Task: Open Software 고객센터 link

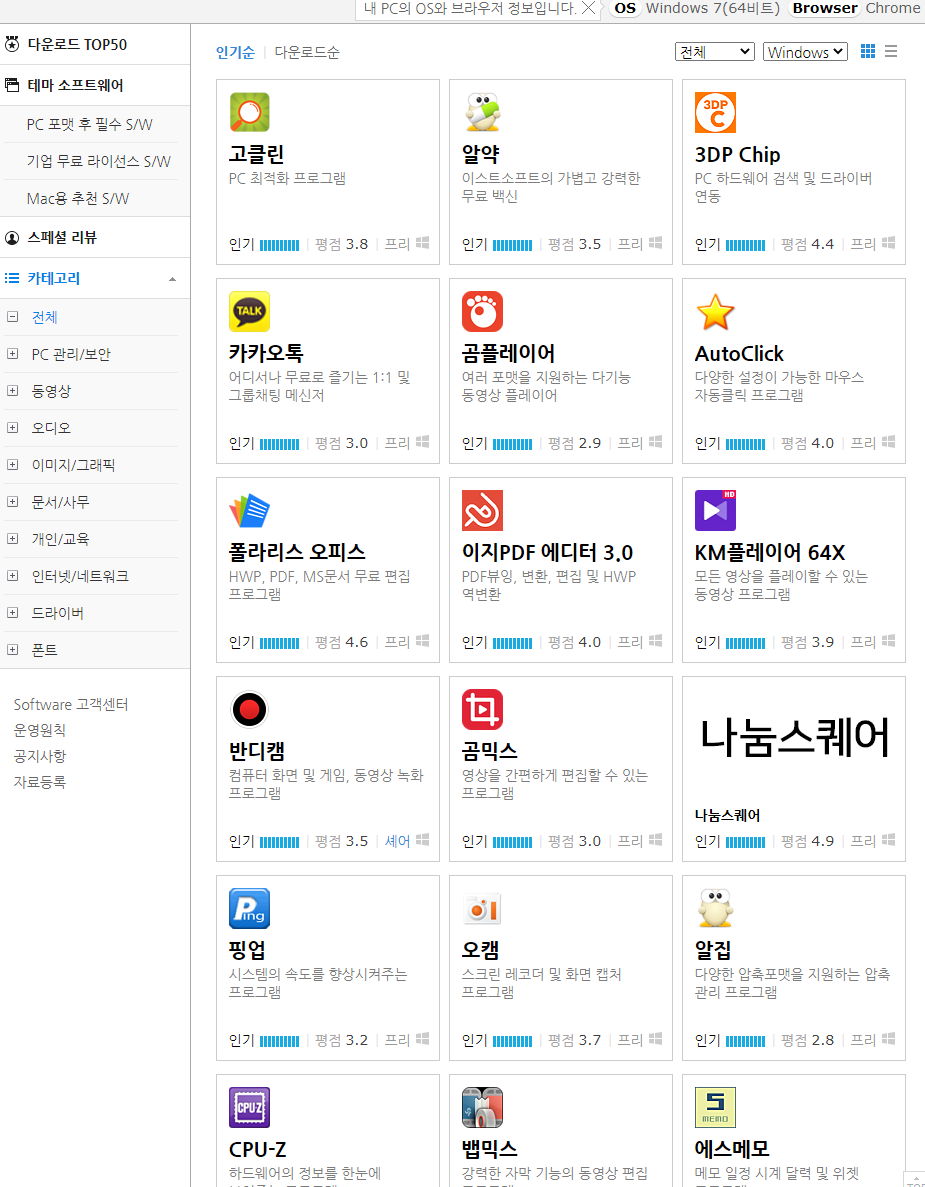Action: coord(71,705)
